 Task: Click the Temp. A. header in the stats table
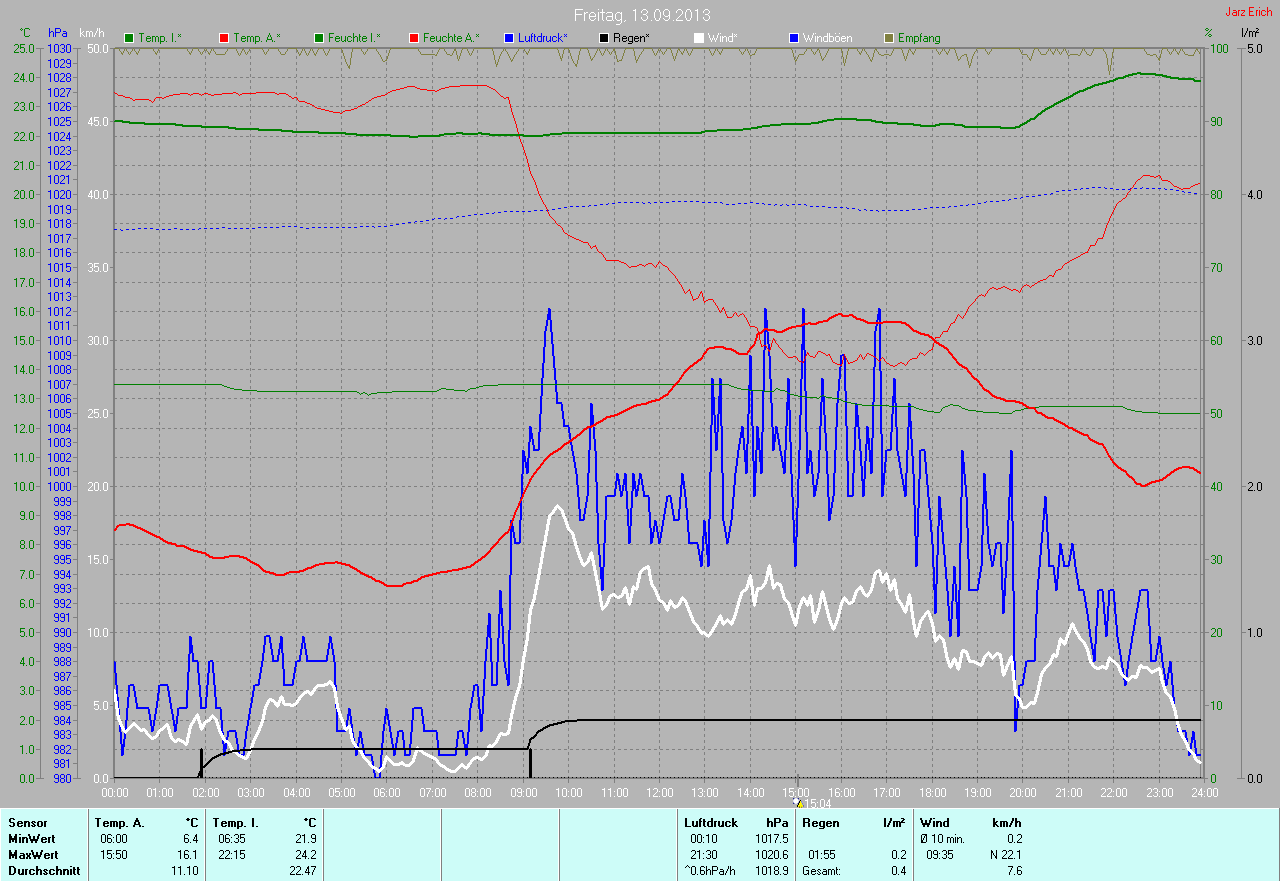117,823
